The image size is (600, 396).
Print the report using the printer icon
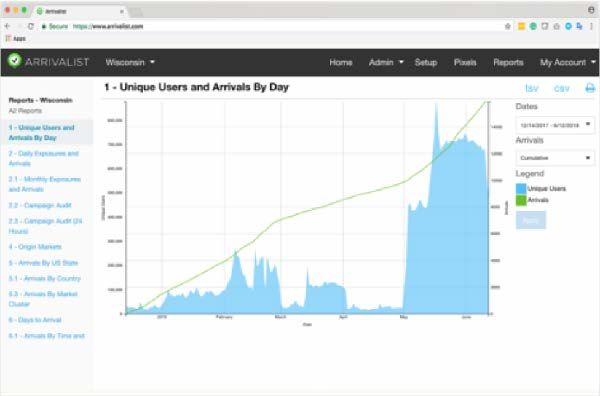(x=590, y=88)
